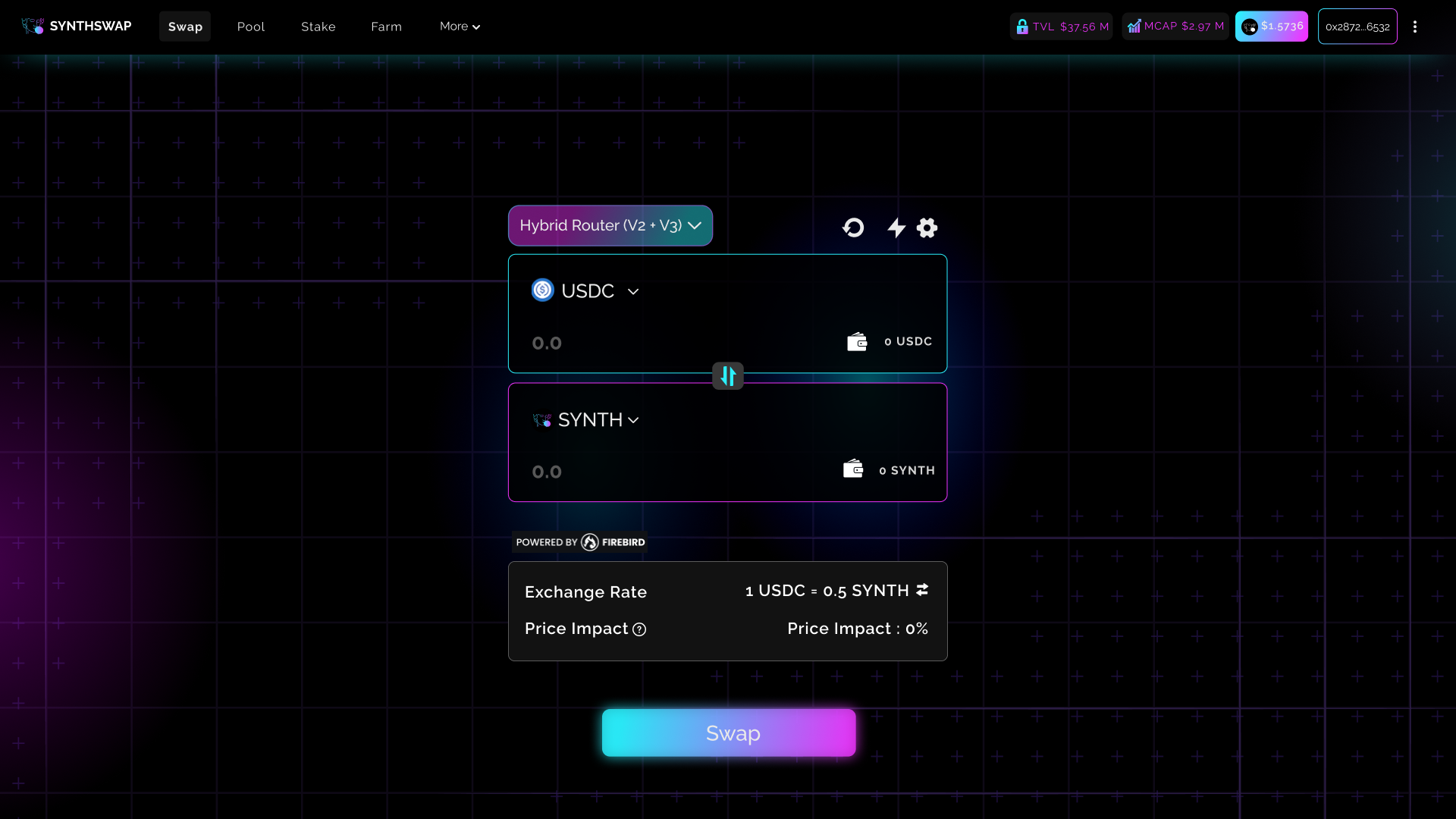Click the SYNTH wallet balance icon
The height and width of the screenshot is (819, 1456).
(x=853, y=469)
